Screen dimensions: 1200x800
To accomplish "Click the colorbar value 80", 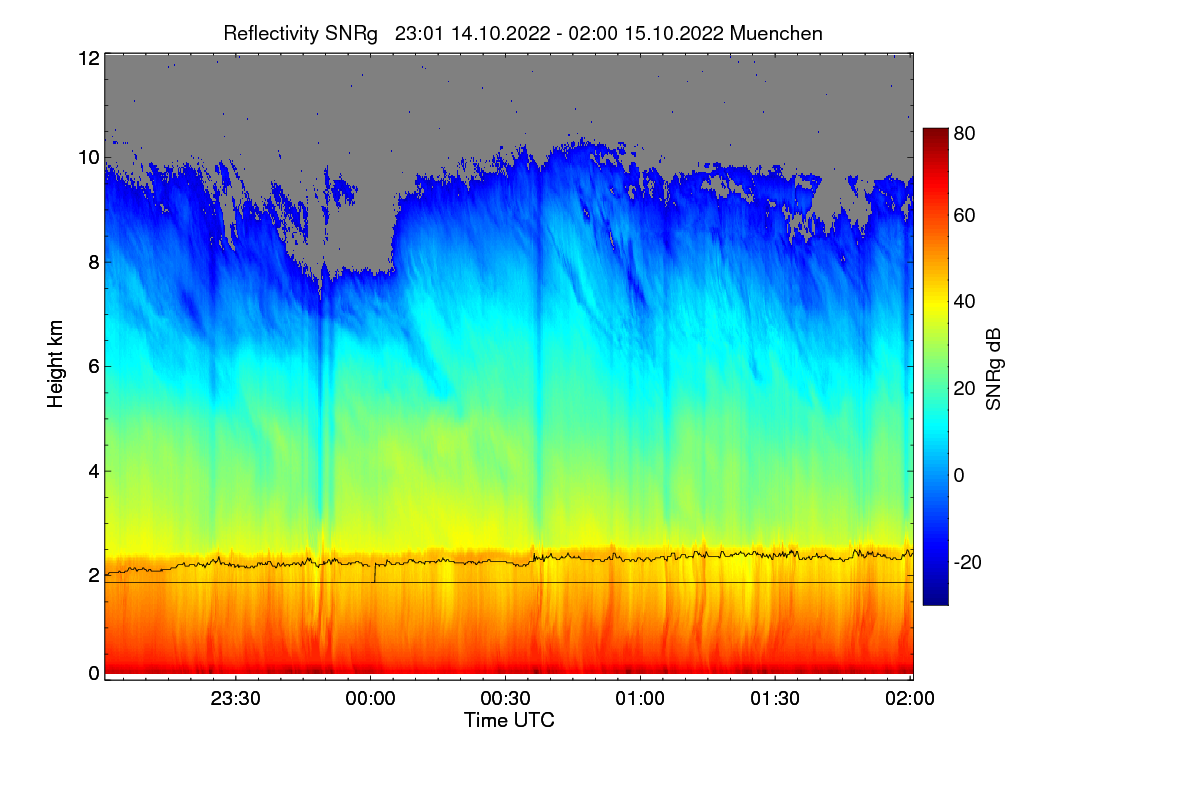I will click(965, 133).
